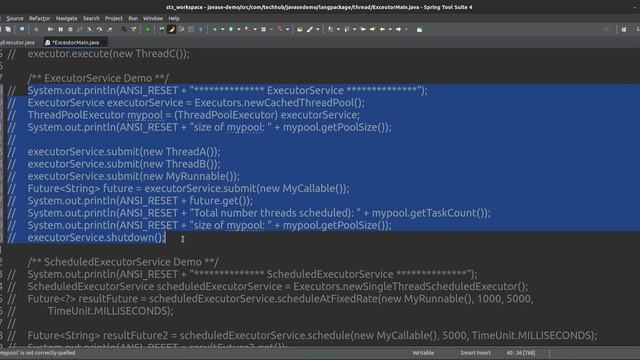Click the folder icon after navigation arrows
The width and height of the screenshot is (640, 360).
point(420,29)
